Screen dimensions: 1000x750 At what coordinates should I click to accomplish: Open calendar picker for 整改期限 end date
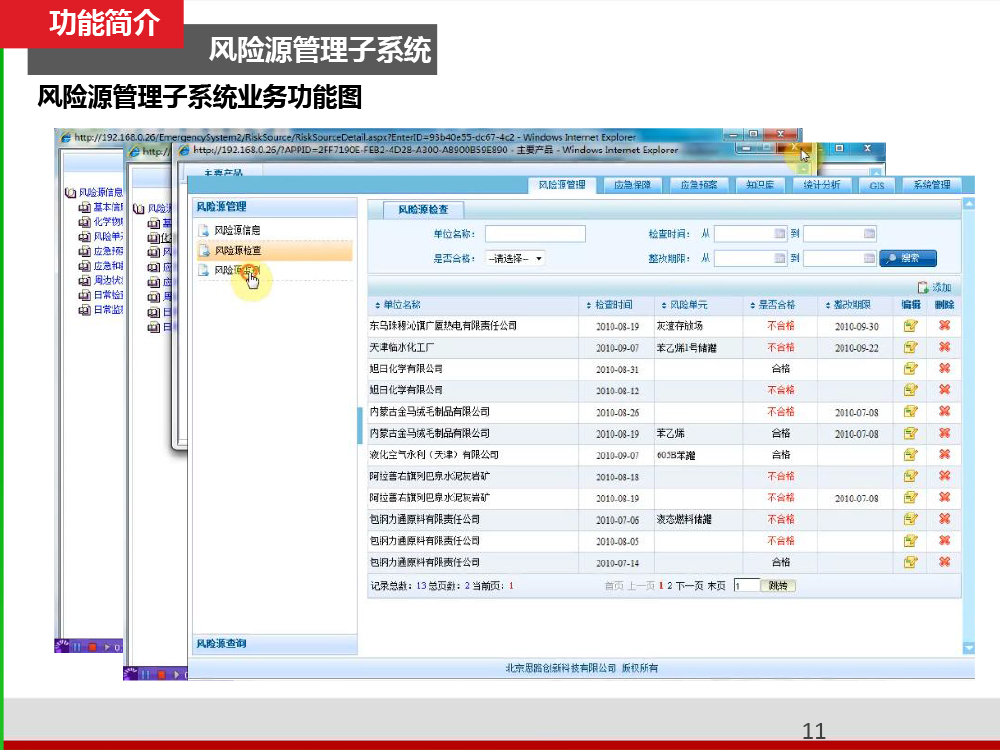click(869, 258)
